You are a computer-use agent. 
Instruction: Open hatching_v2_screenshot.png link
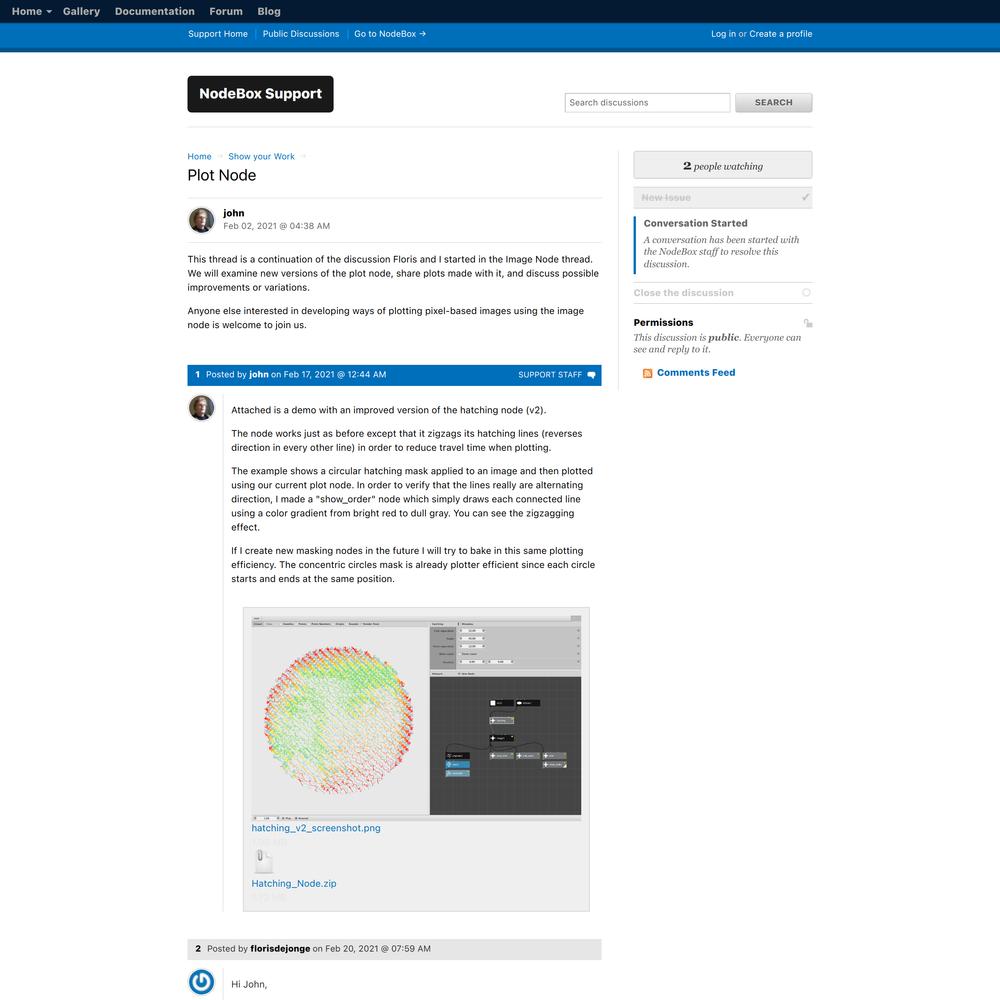pos(316,828)
